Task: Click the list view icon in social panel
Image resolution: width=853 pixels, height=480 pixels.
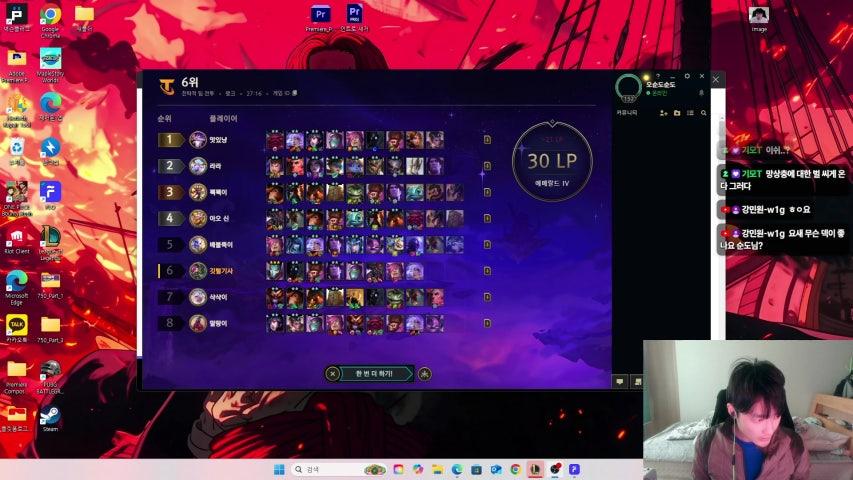Action: pyautogui.click(x=690, y=113)
